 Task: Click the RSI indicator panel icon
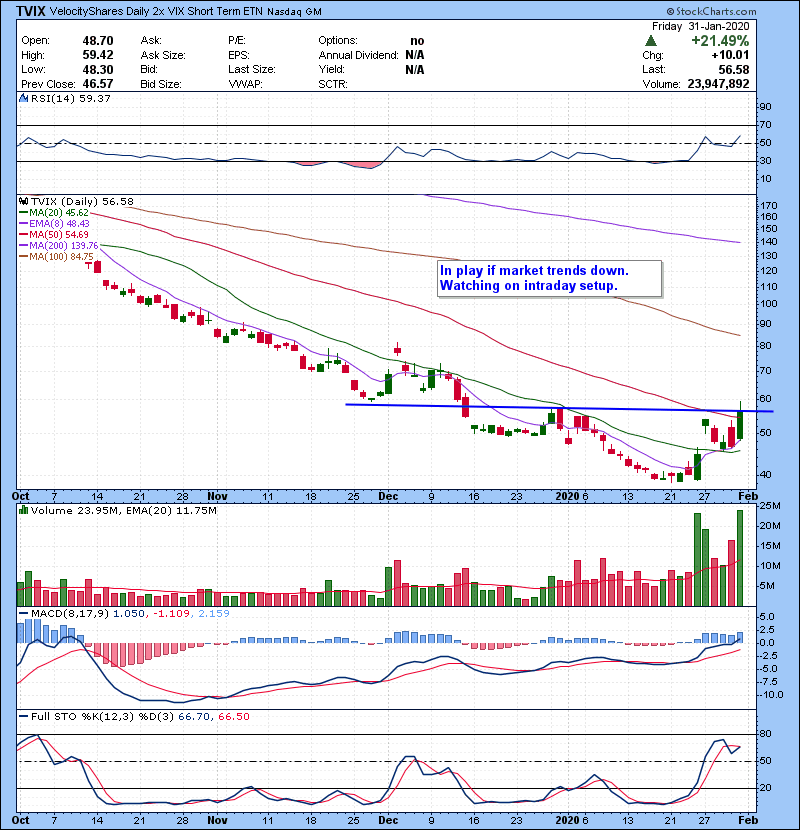[x=24, y=98]
